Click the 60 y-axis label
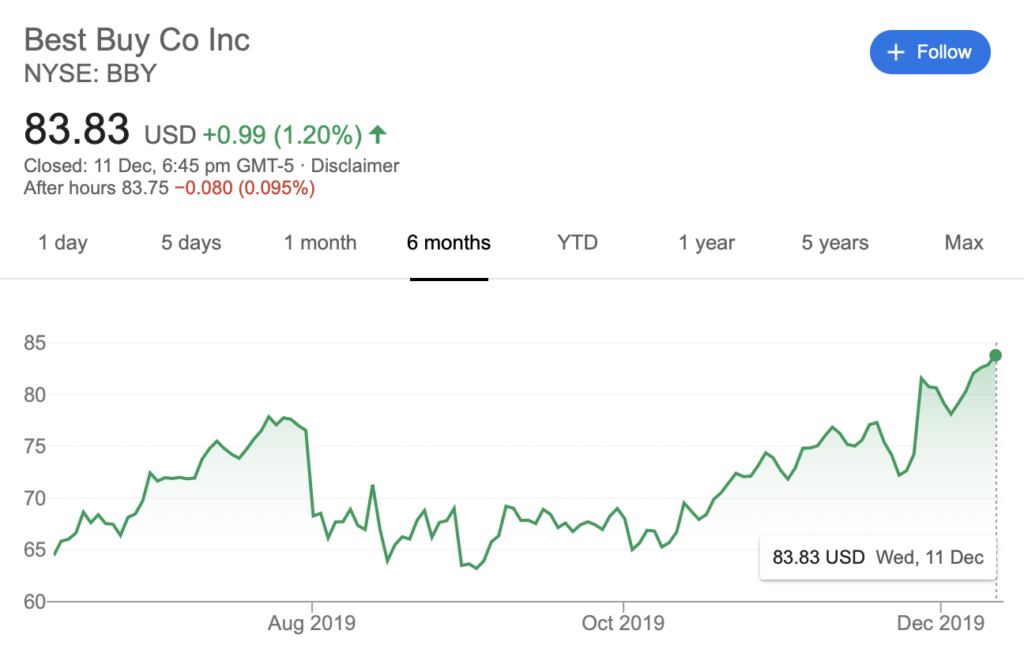The height and width of the screenshot is (668, 1024). tap(35, 601)
